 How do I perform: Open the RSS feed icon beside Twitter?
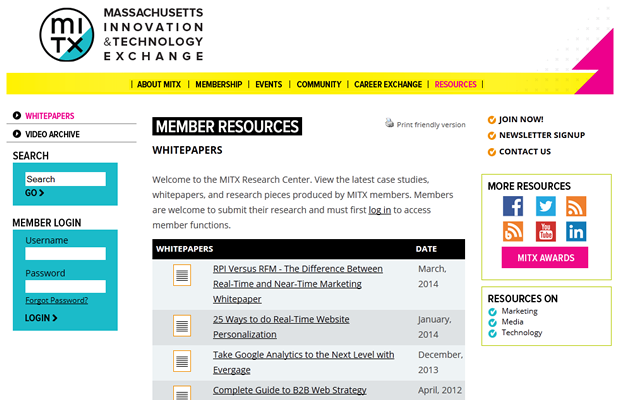[576, 206]
